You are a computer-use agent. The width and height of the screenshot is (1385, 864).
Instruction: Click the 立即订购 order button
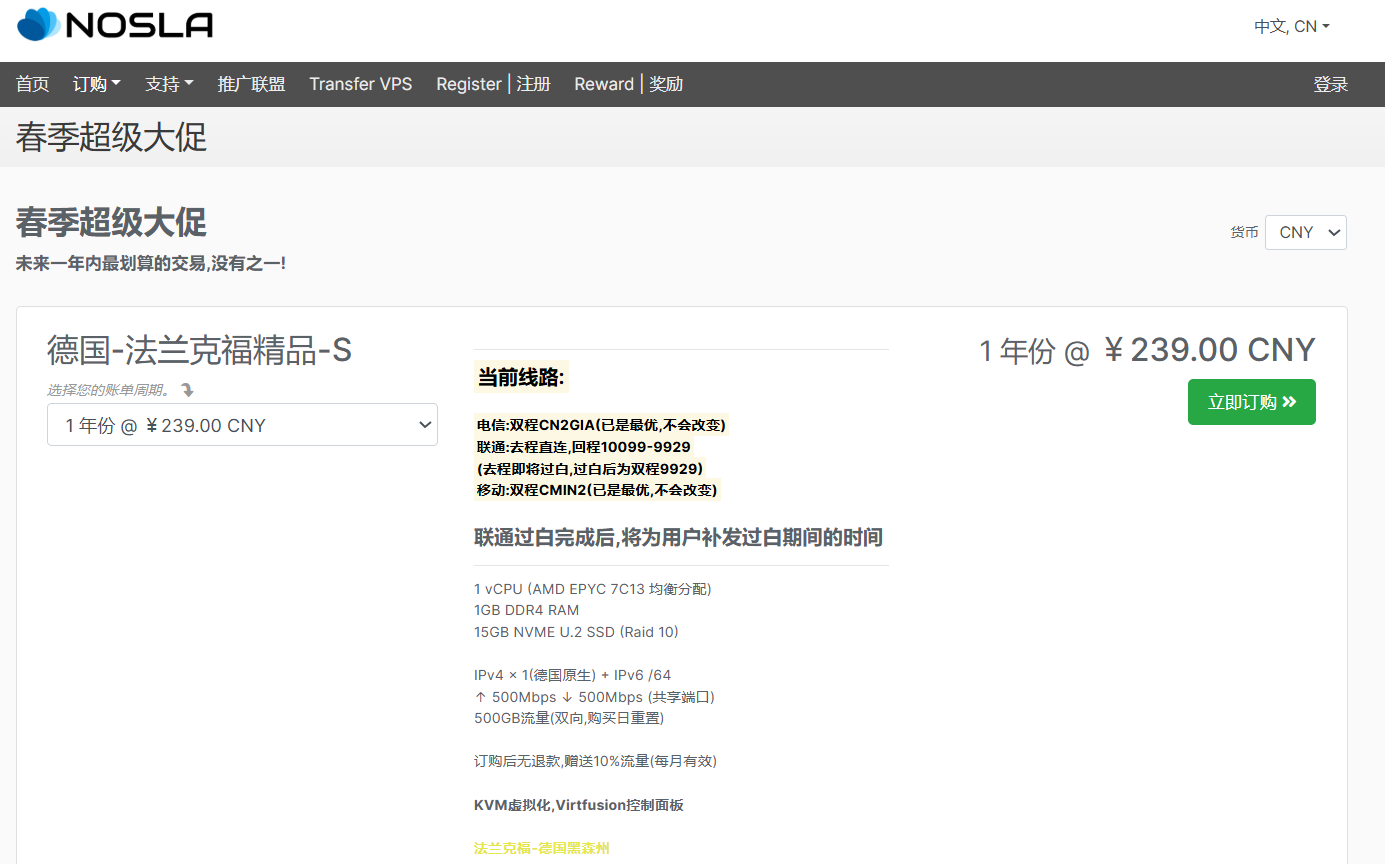[x=1251, y=402]
